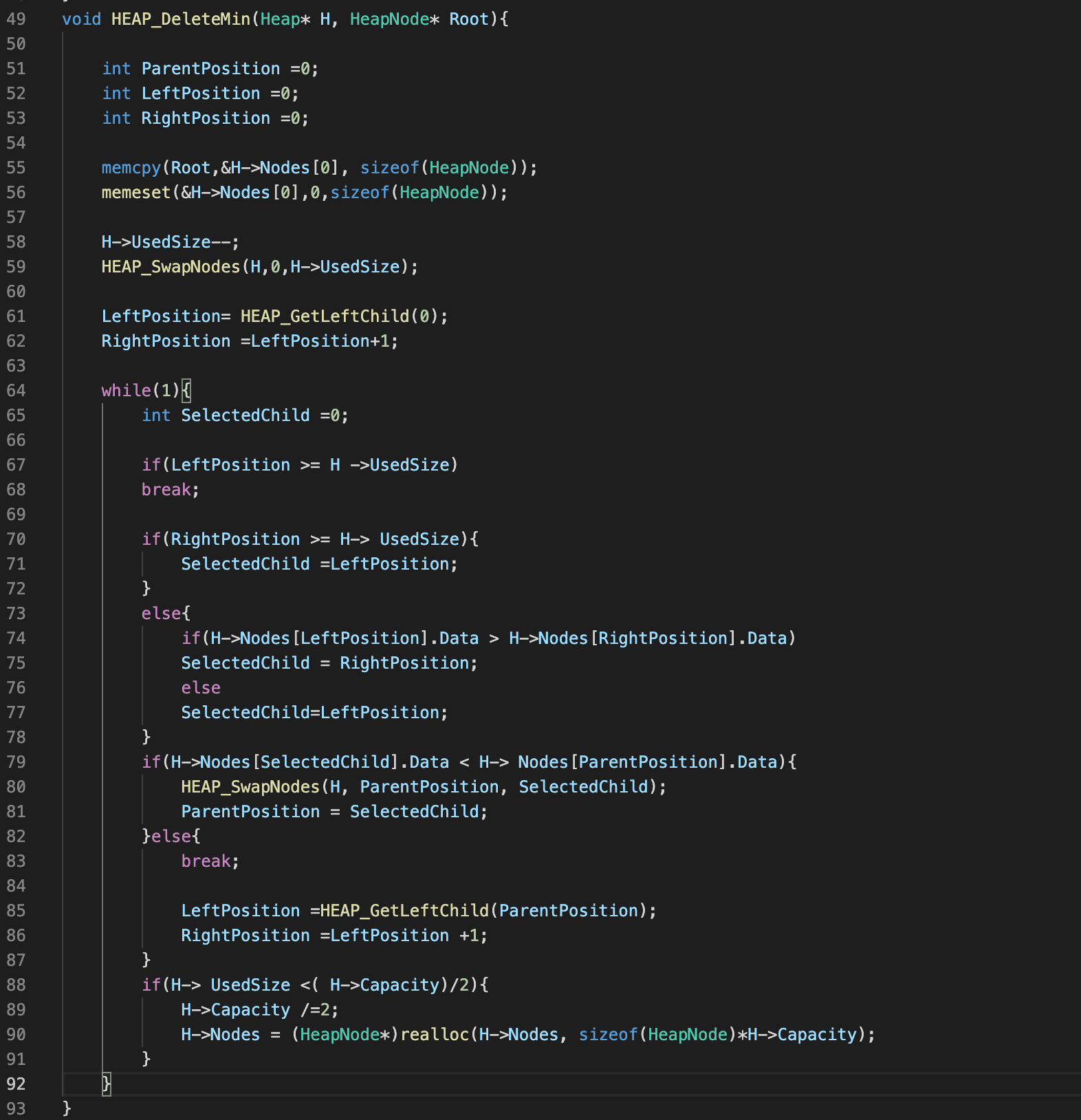The width and height of the screenshot is (1081, 1120).
Task: Click SelectedChild=LeftPosition on line 77
Action: pyautogui.click(x=314, y=713)
